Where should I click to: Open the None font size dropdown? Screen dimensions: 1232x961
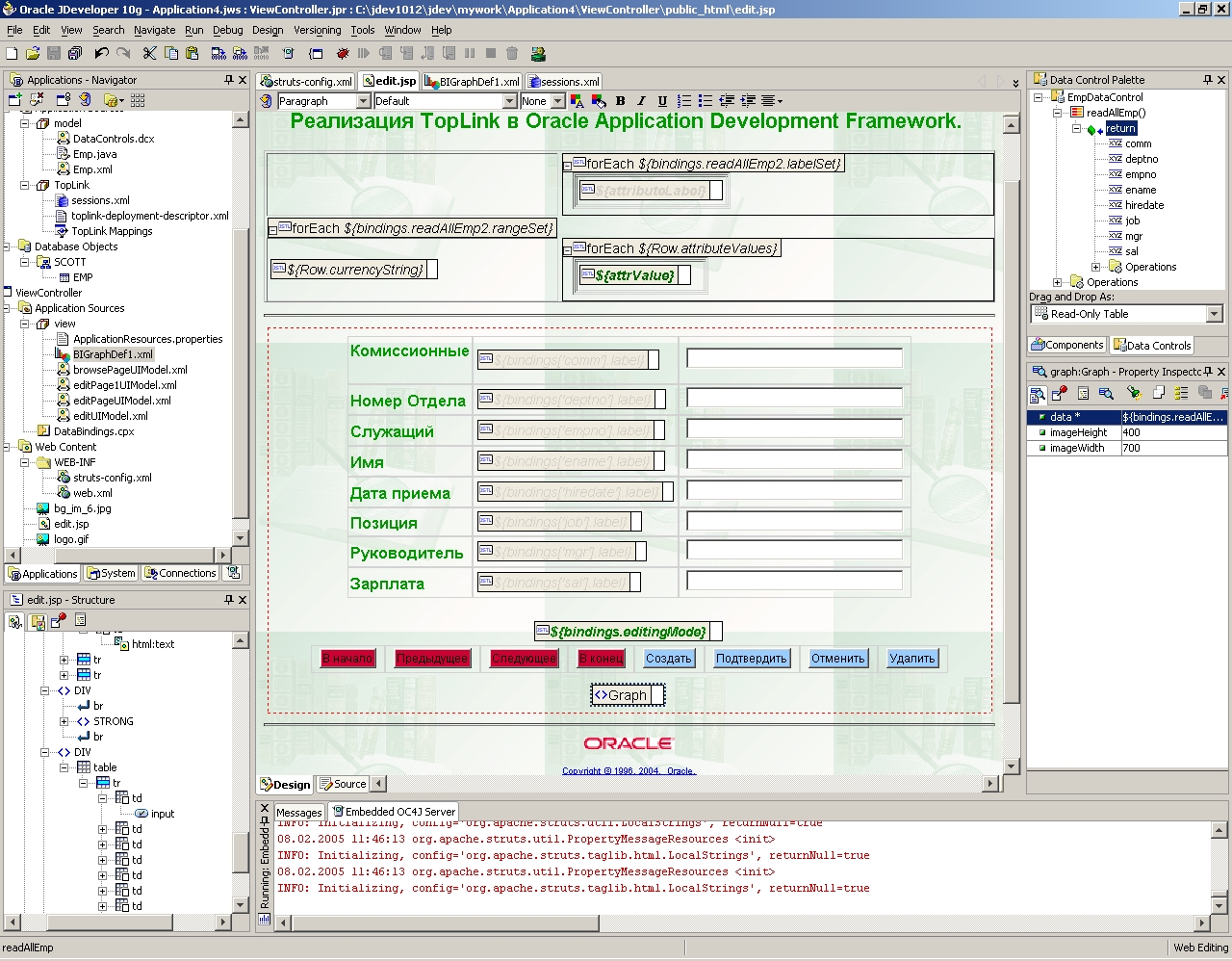click(x=557, y=101)
